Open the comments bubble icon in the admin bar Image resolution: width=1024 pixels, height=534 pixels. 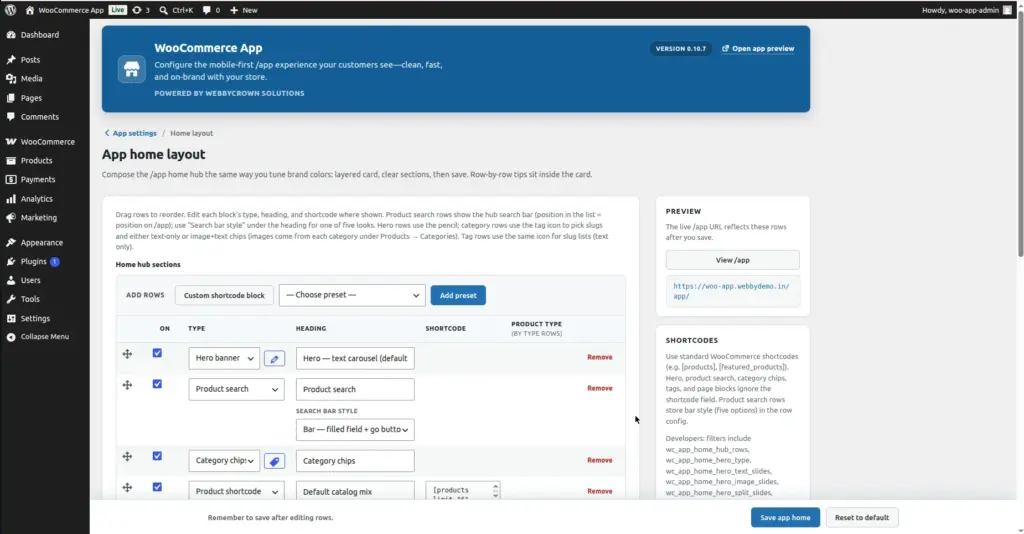tap(207, 10)
